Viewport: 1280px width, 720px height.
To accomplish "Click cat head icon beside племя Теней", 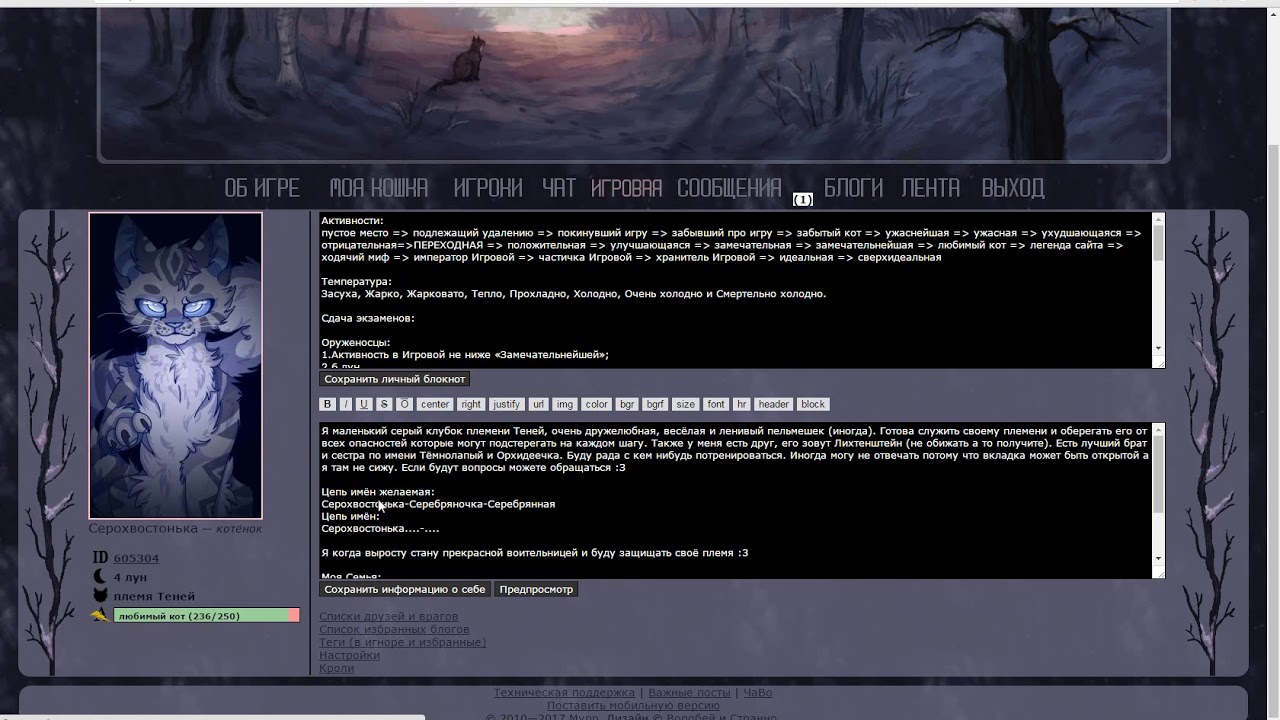I will click(x=100, y=596).
